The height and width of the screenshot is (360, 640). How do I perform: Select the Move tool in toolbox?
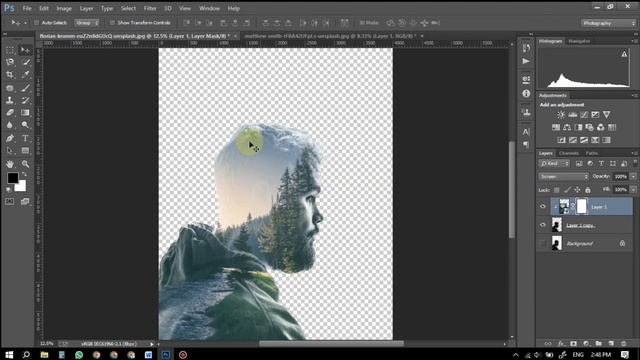[x=25, y=50]
